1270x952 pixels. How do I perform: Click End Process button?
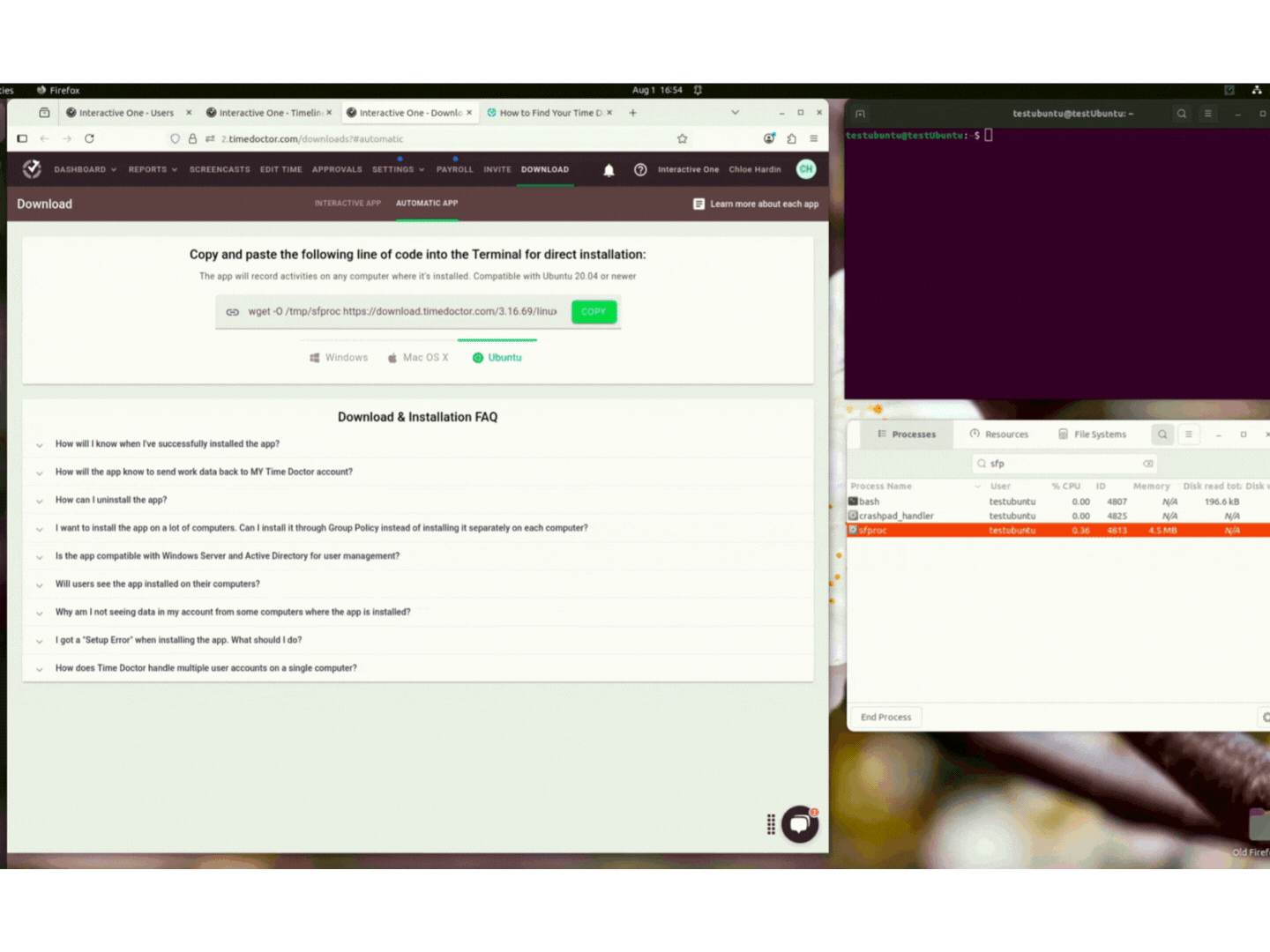[x=885, y=718]
